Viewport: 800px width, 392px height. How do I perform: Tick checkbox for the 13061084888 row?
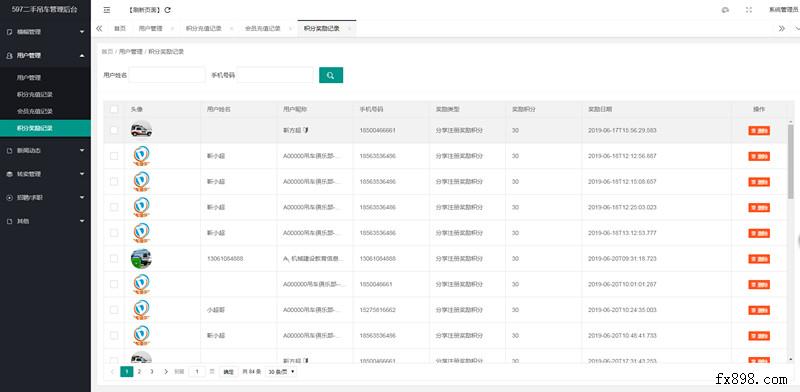pos(114,258)
